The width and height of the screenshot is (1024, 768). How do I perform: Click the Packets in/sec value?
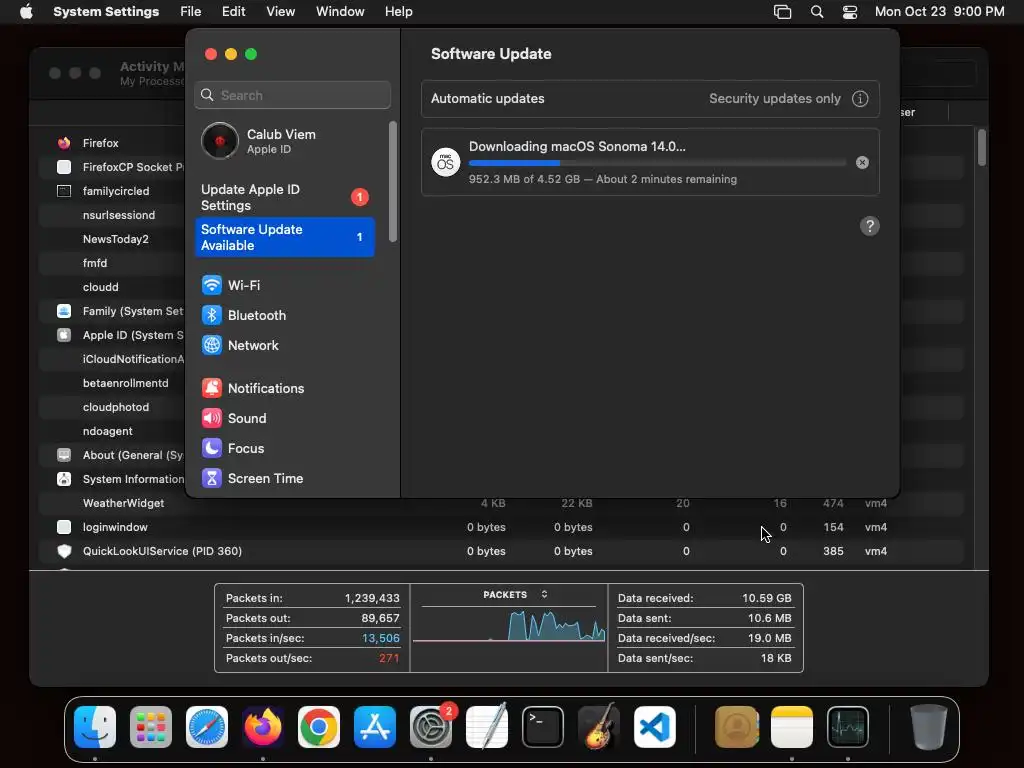(x=381, y=638)
